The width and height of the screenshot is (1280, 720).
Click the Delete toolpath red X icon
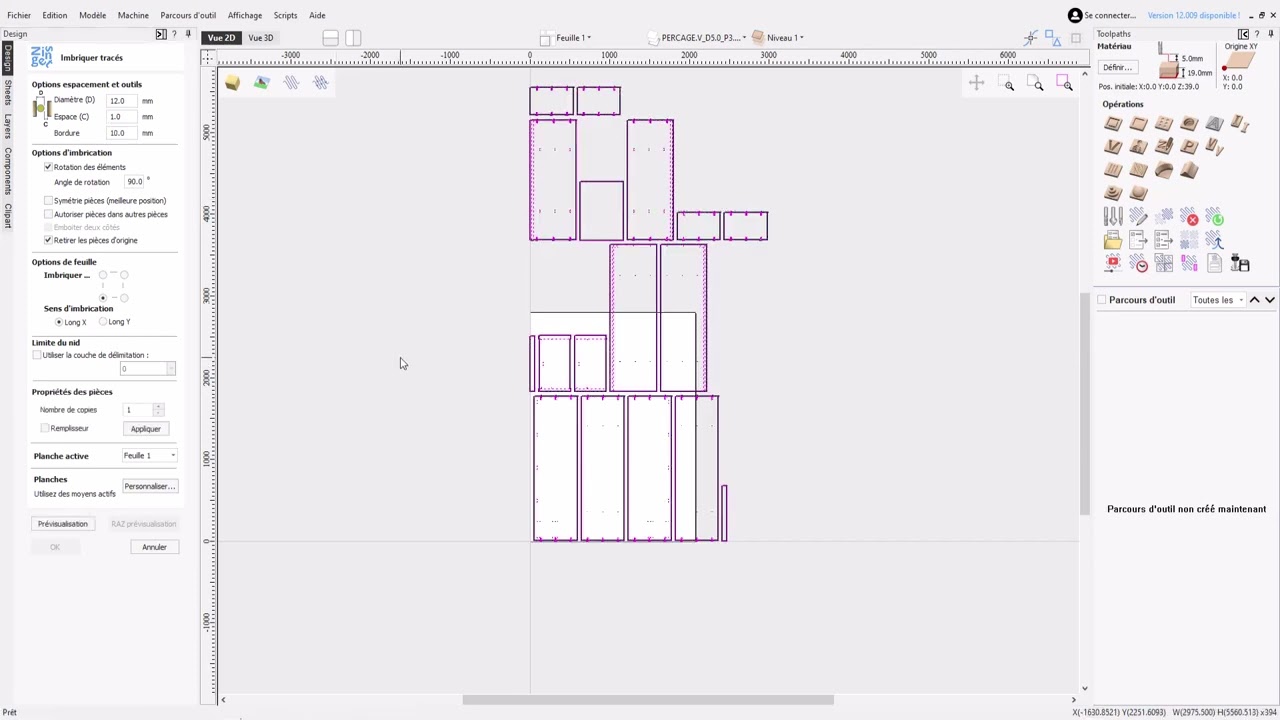point(1189,217)
